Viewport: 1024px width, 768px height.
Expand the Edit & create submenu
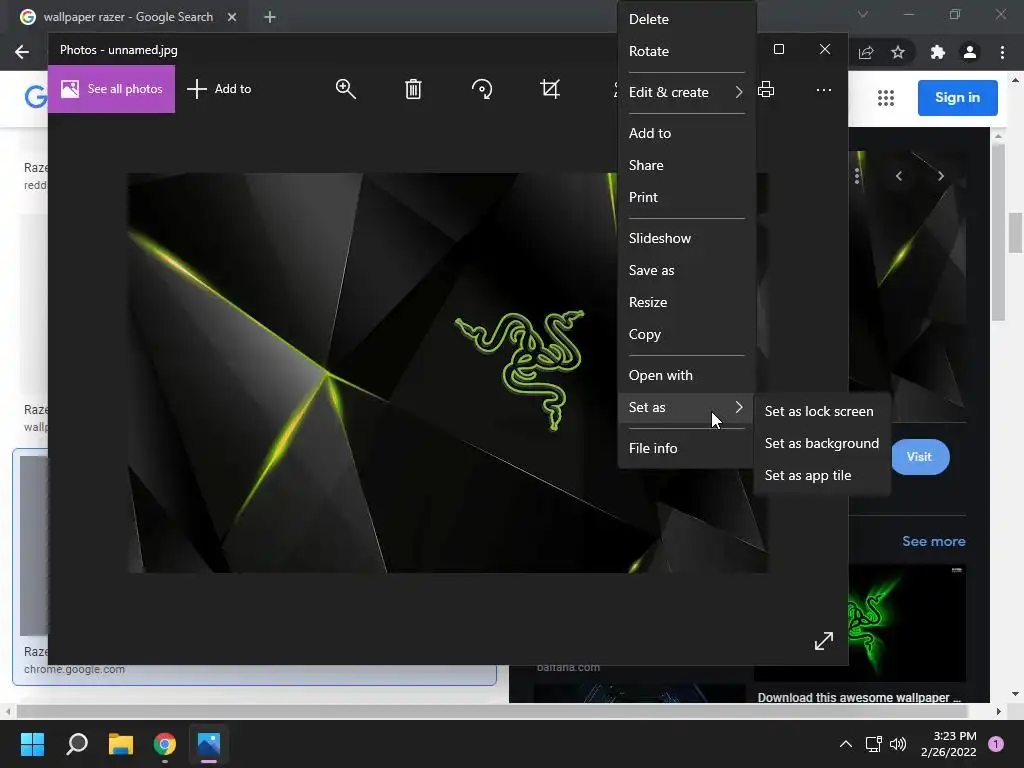coord(686,92)
